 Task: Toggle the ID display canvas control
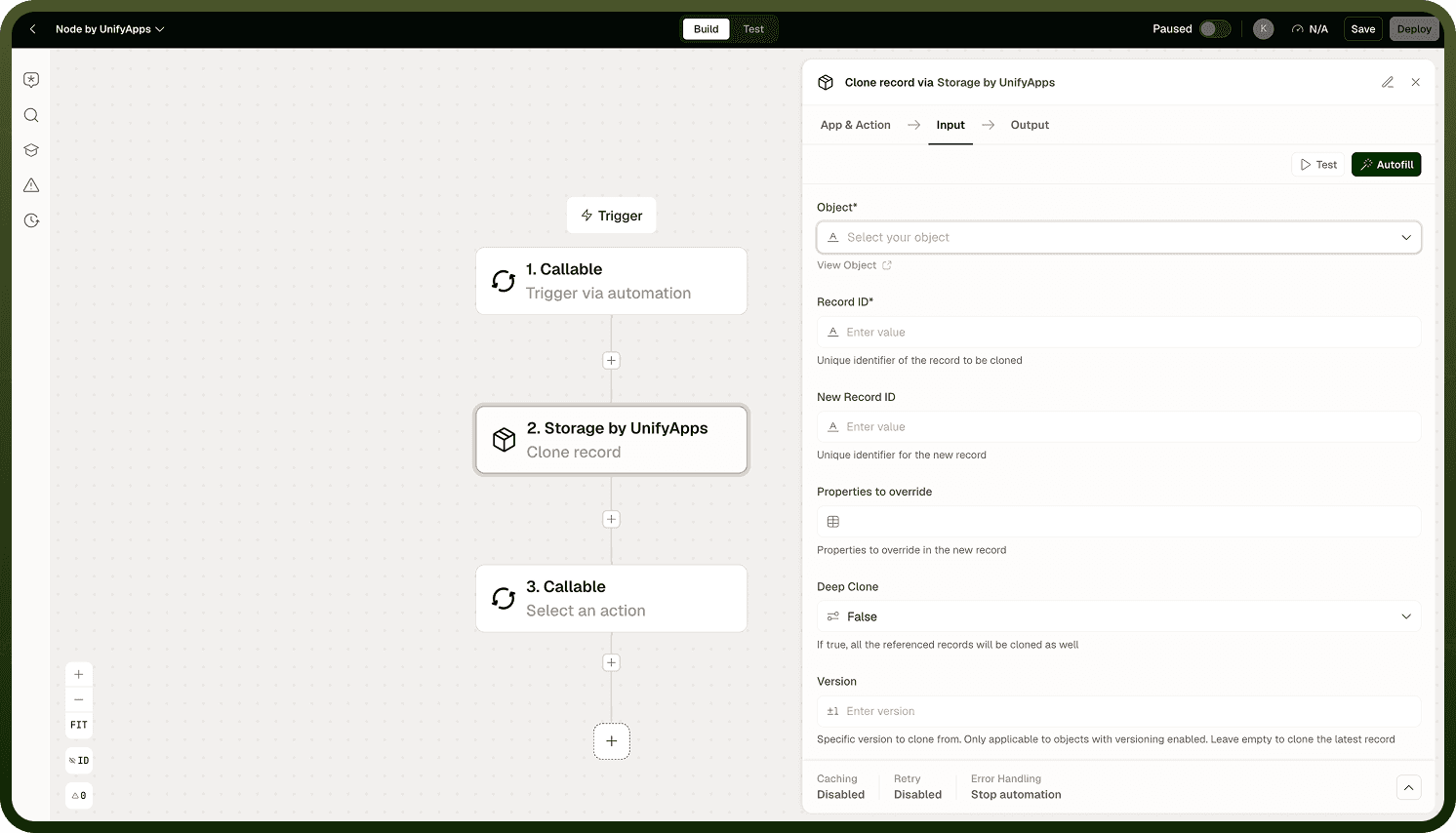coord(79,761)
